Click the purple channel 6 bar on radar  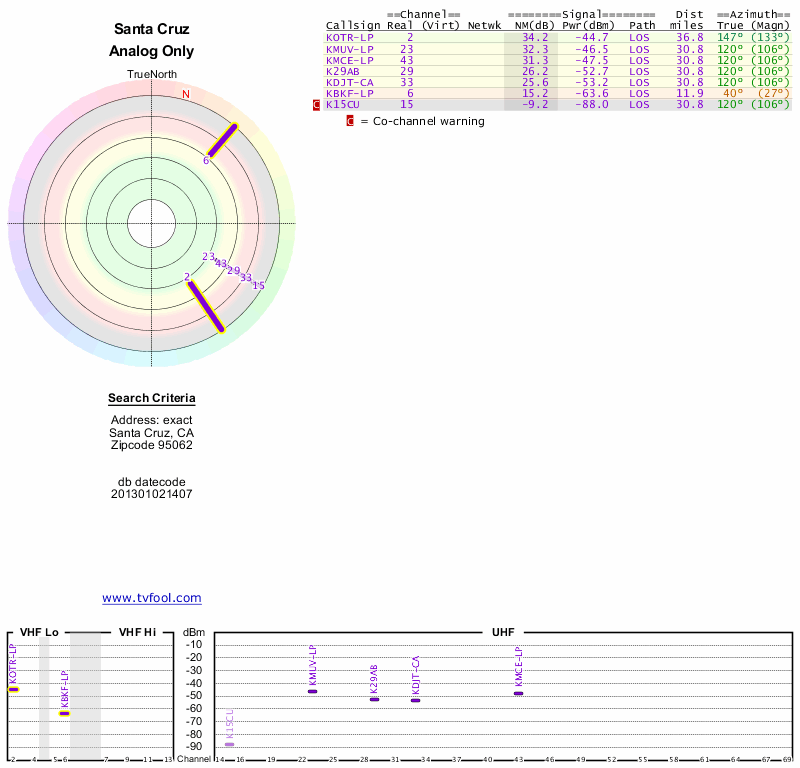click(222, 141)
